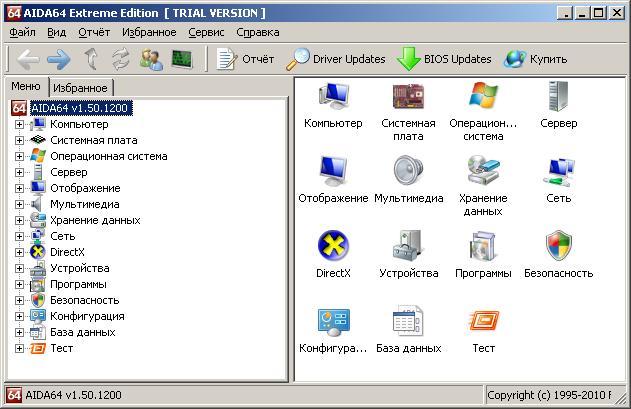
Task: Open the Избранное menu in menu bar
Action: click(x=149, y=33)
